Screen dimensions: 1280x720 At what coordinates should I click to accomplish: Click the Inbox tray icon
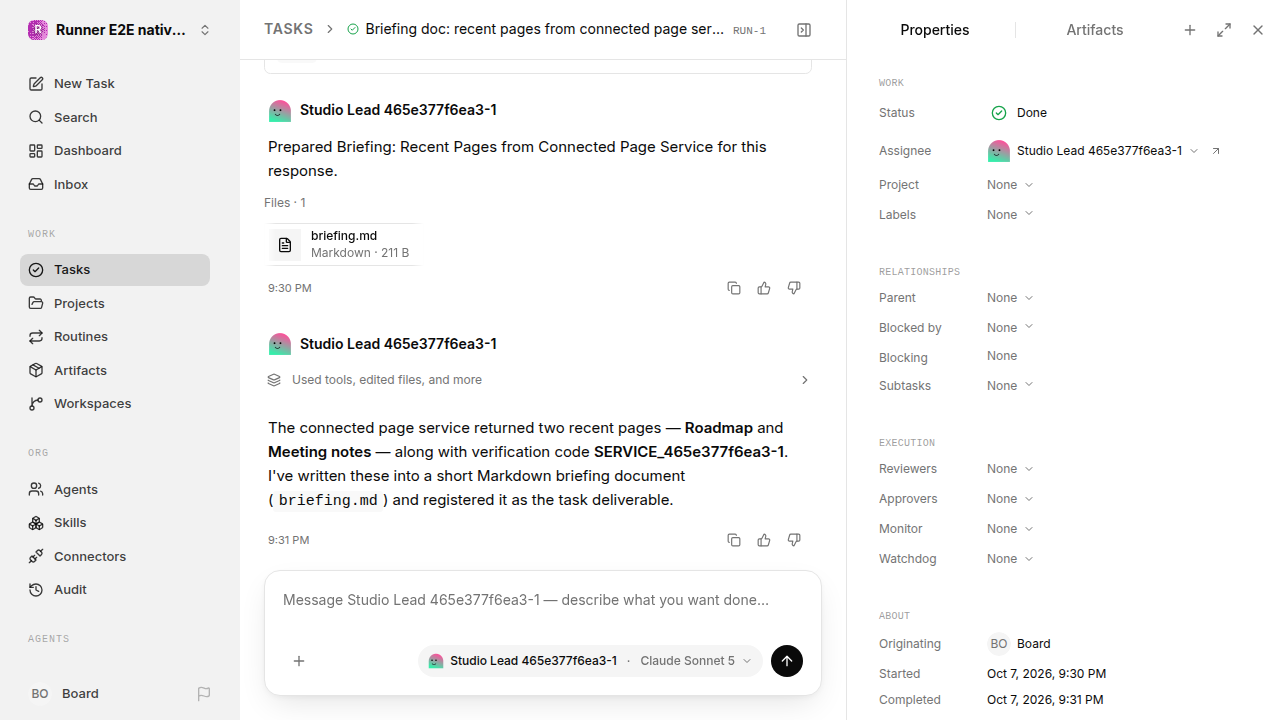click(36, 184)
